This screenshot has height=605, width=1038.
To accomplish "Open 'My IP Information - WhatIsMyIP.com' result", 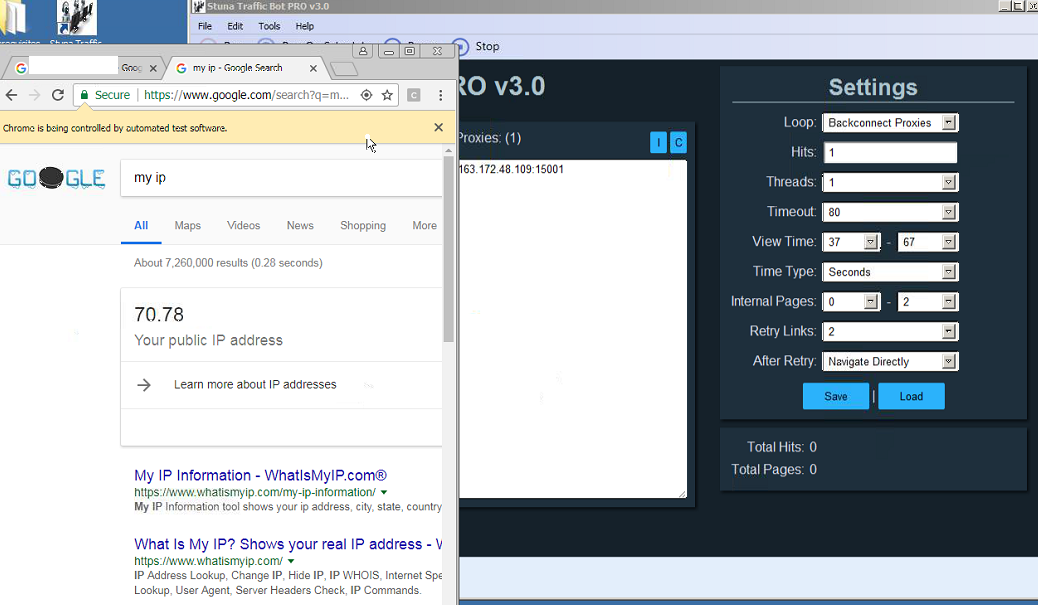I will (260, 475).
